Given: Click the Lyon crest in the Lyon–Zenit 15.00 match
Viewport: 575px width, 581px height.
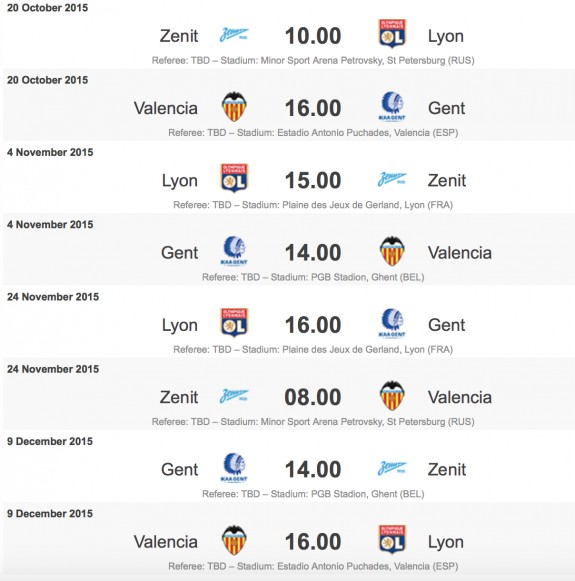Looking at the screenshot, I should 234,178.
